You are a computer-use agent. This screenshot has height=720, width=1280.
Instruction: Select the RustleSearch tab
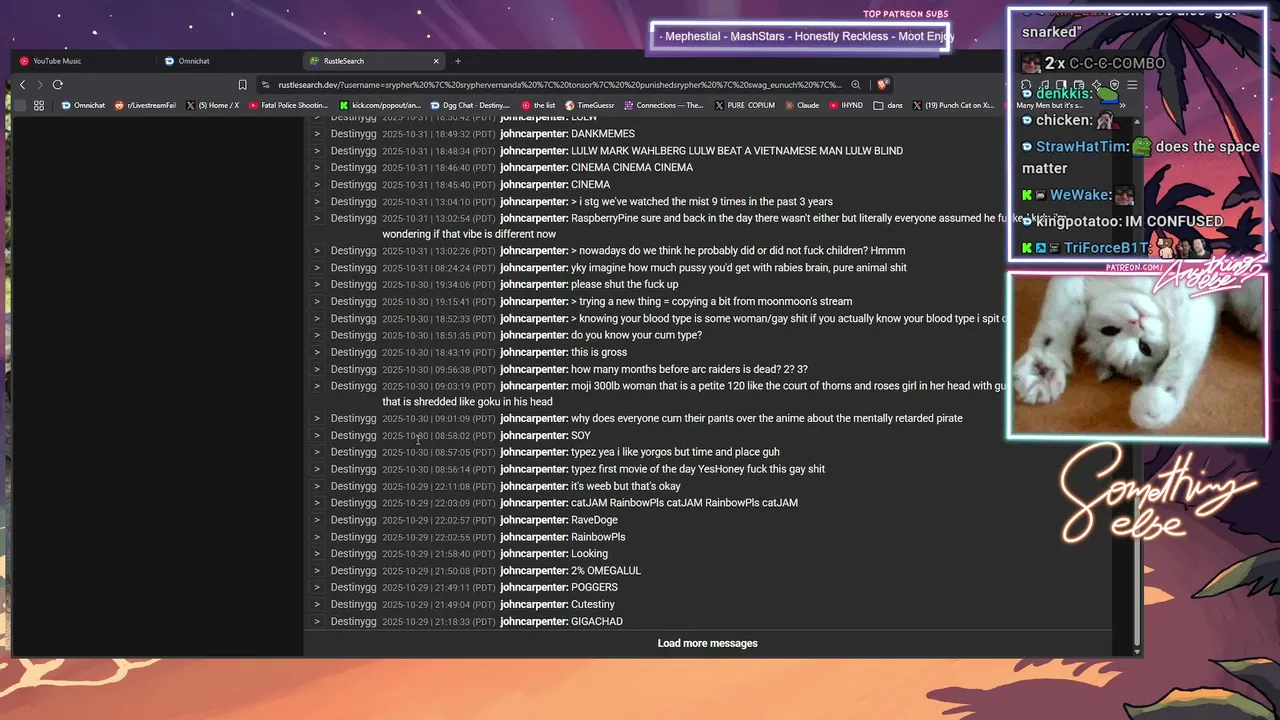(x=374, y=61)
